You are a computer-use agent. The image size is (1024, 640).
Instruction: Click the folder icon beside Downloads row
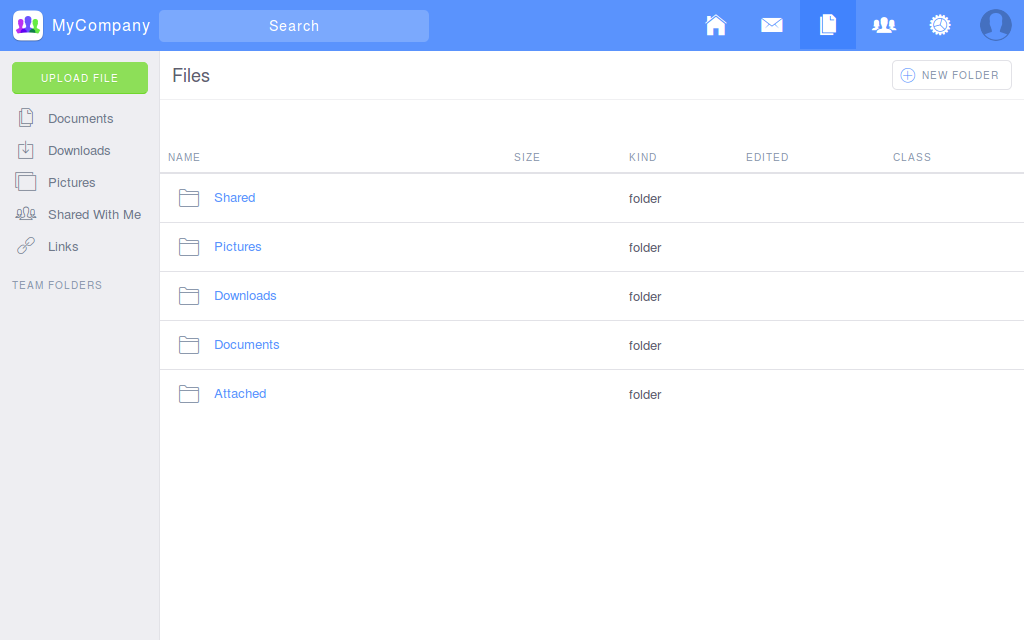189,296
